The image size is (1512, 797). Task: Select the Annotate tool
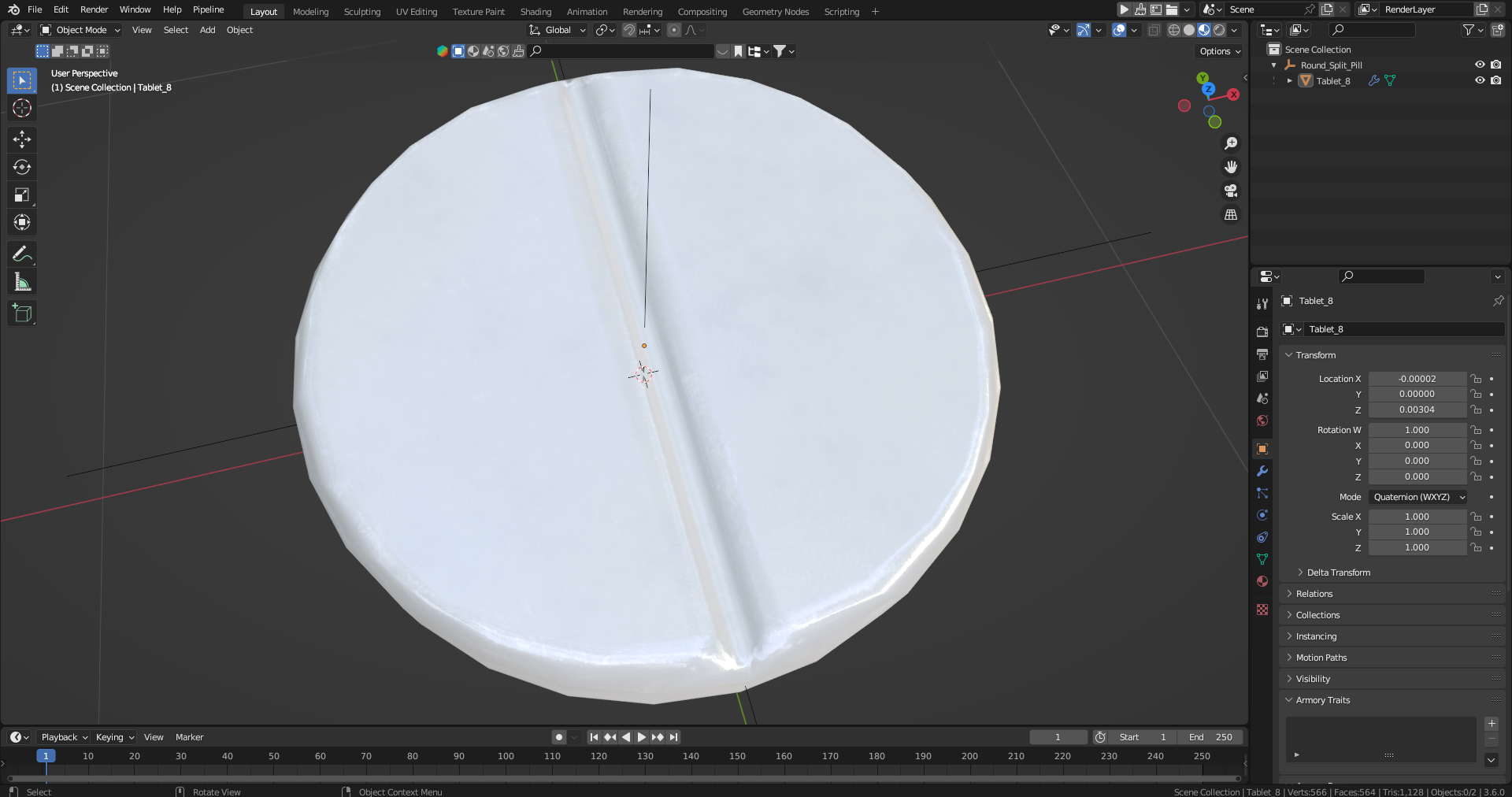(x=22, y=254)
